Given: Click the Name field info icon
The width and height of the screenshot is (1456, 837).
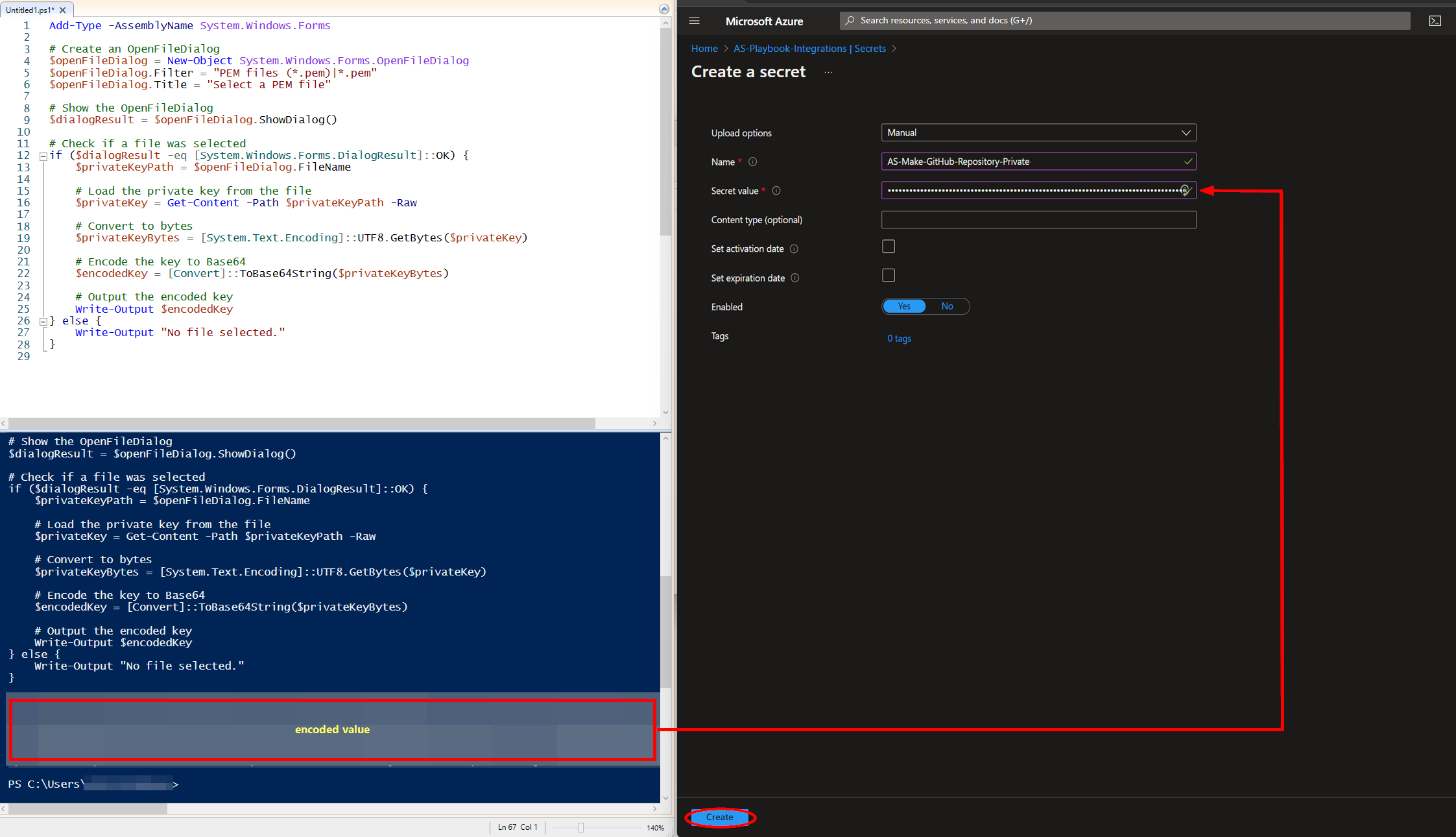Looking at the screenshot, I should (x=752, y=162).
